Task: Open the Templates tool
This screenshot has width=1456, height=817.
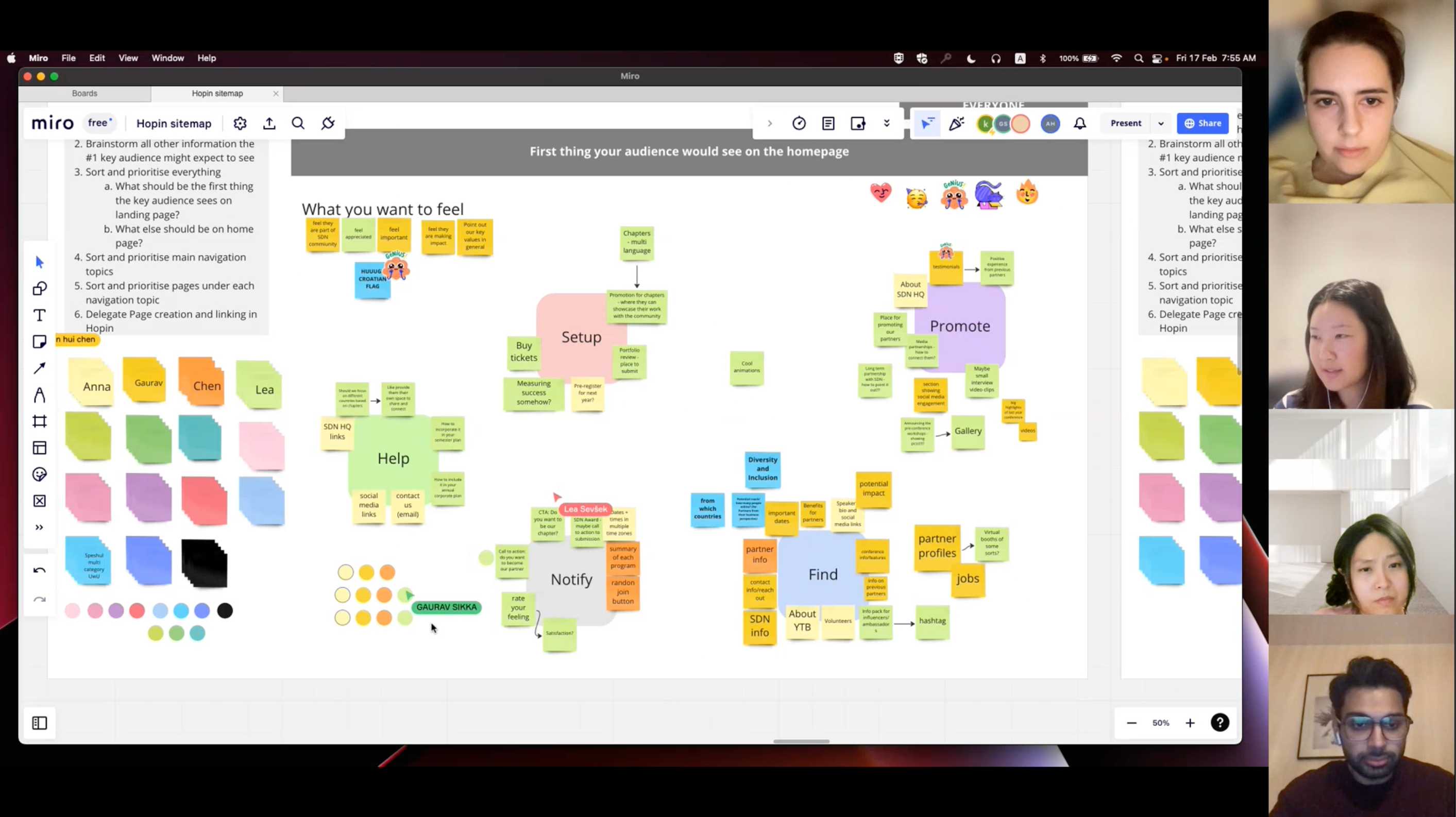Action: coord(39,448)
